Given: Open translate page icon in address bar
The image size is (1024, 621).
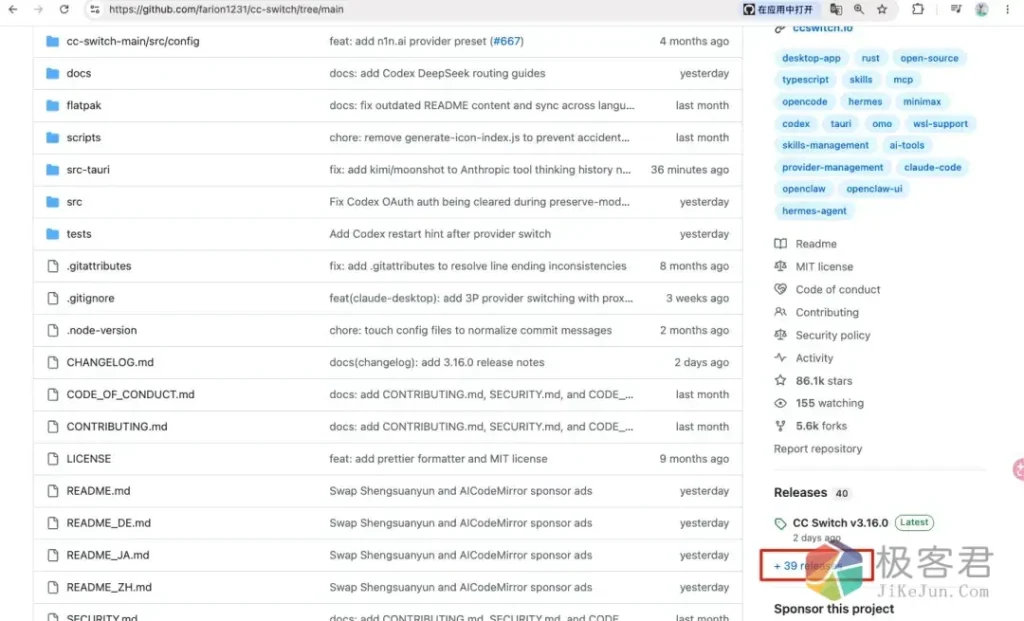Looking at the screenshot, I should 836,9.
